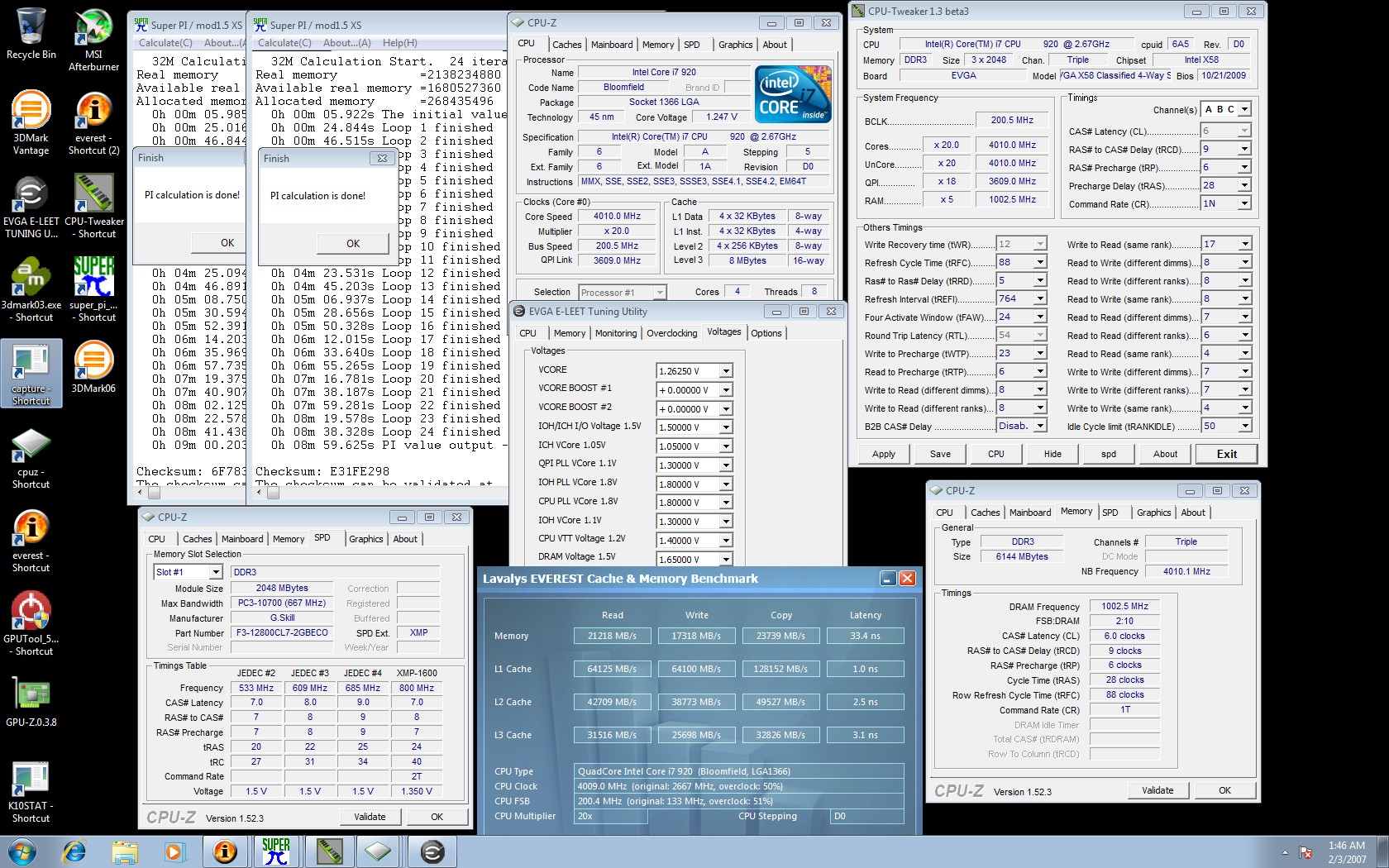Open Channel(s) A B C dropdown
This screenshot has height=868, width=1389.
(x=1243, y=109)
